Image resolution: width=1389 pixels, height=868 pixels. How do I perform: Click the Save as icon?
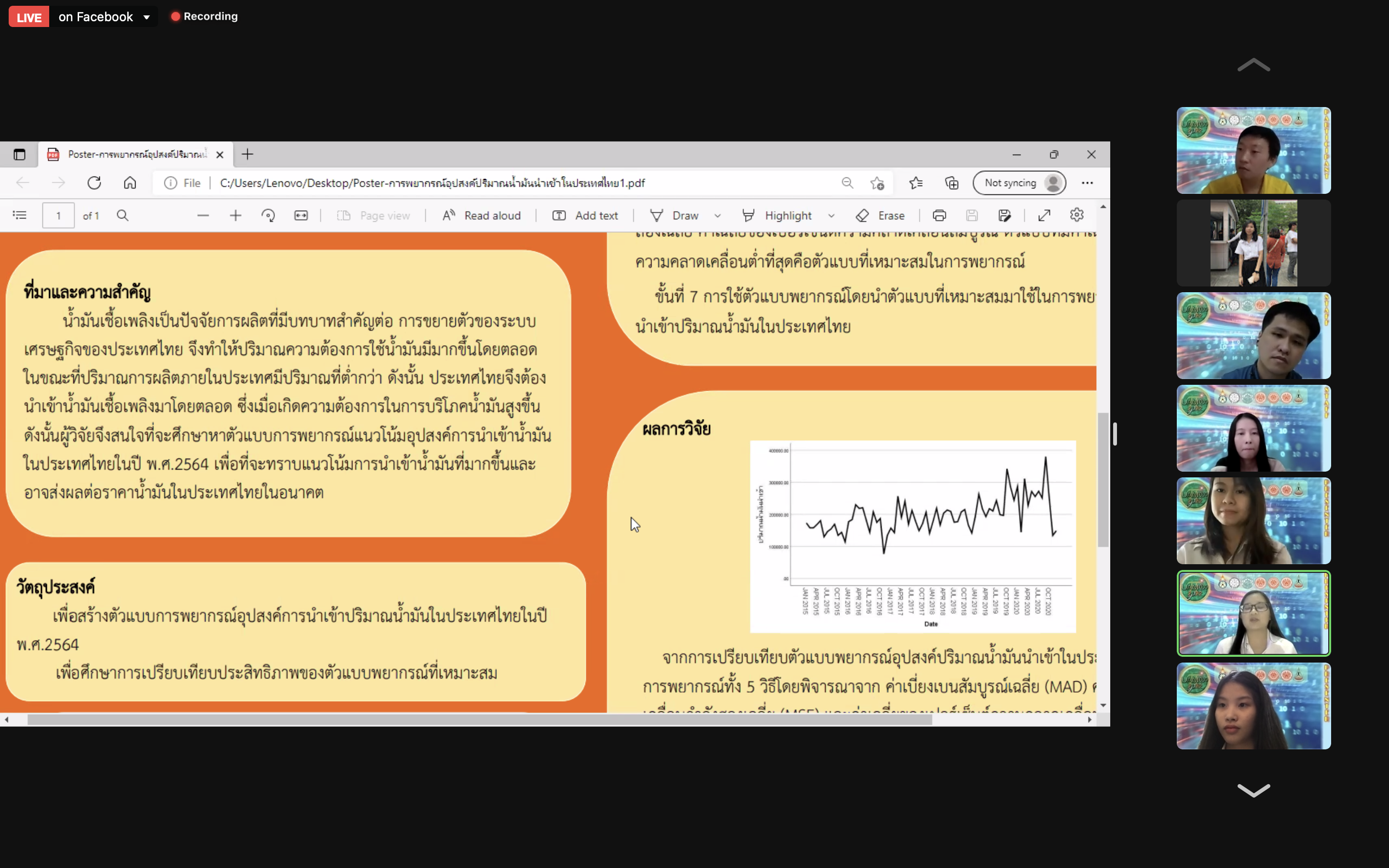[x=1005, y=215]
